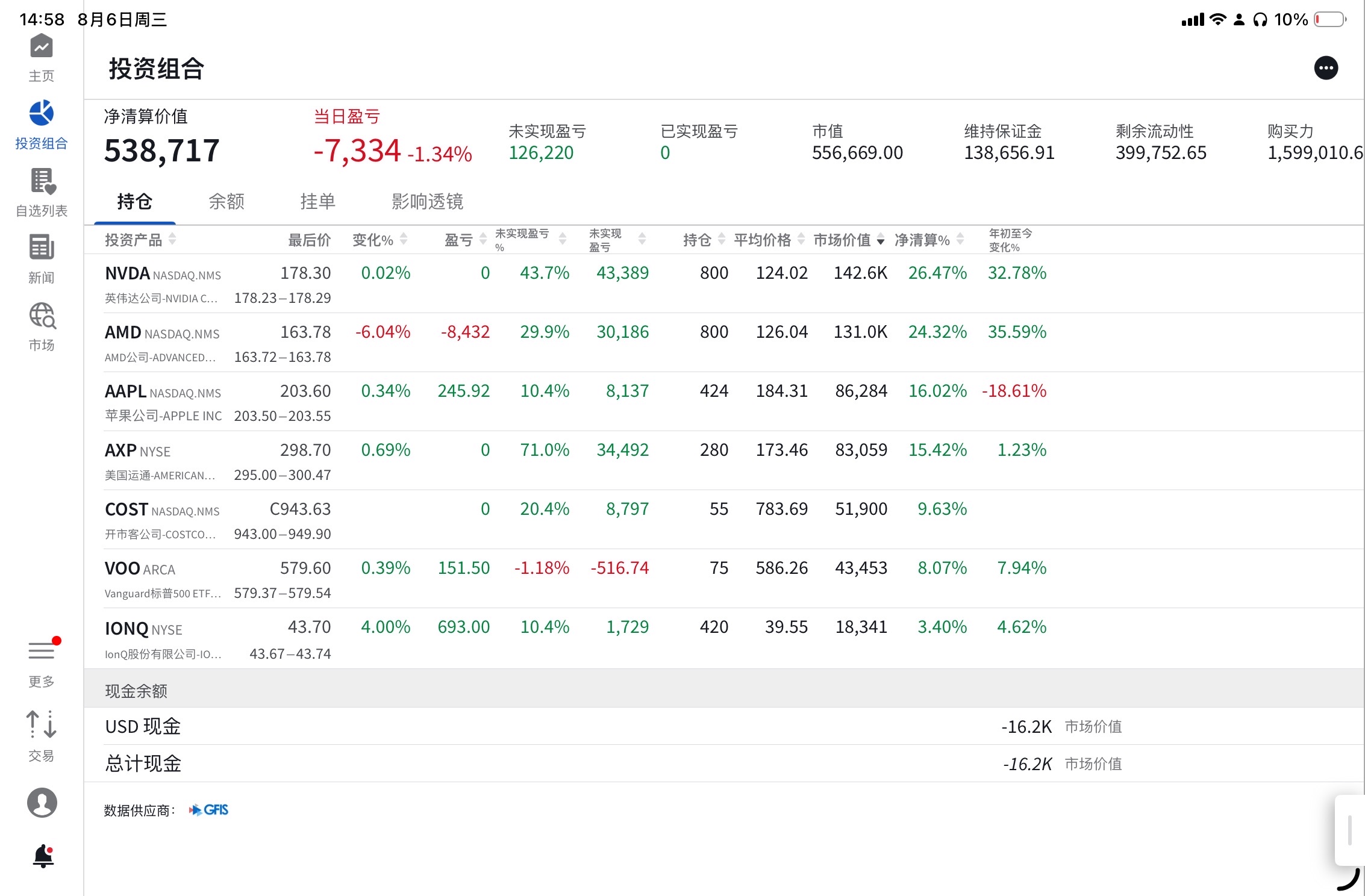The image size is (1365, 896).
Task: Sort by 未实现盈亏 amount column
Action: (617, 240)
